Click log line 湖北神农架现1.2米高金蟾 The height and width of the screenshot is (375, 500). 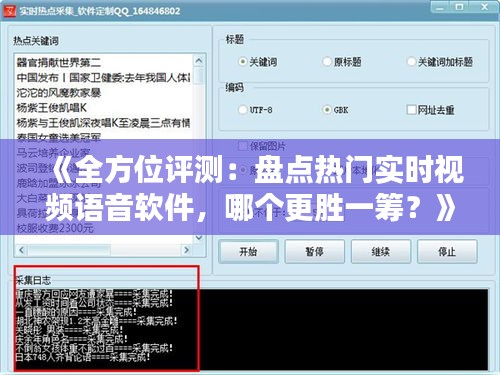coord(96,321)
